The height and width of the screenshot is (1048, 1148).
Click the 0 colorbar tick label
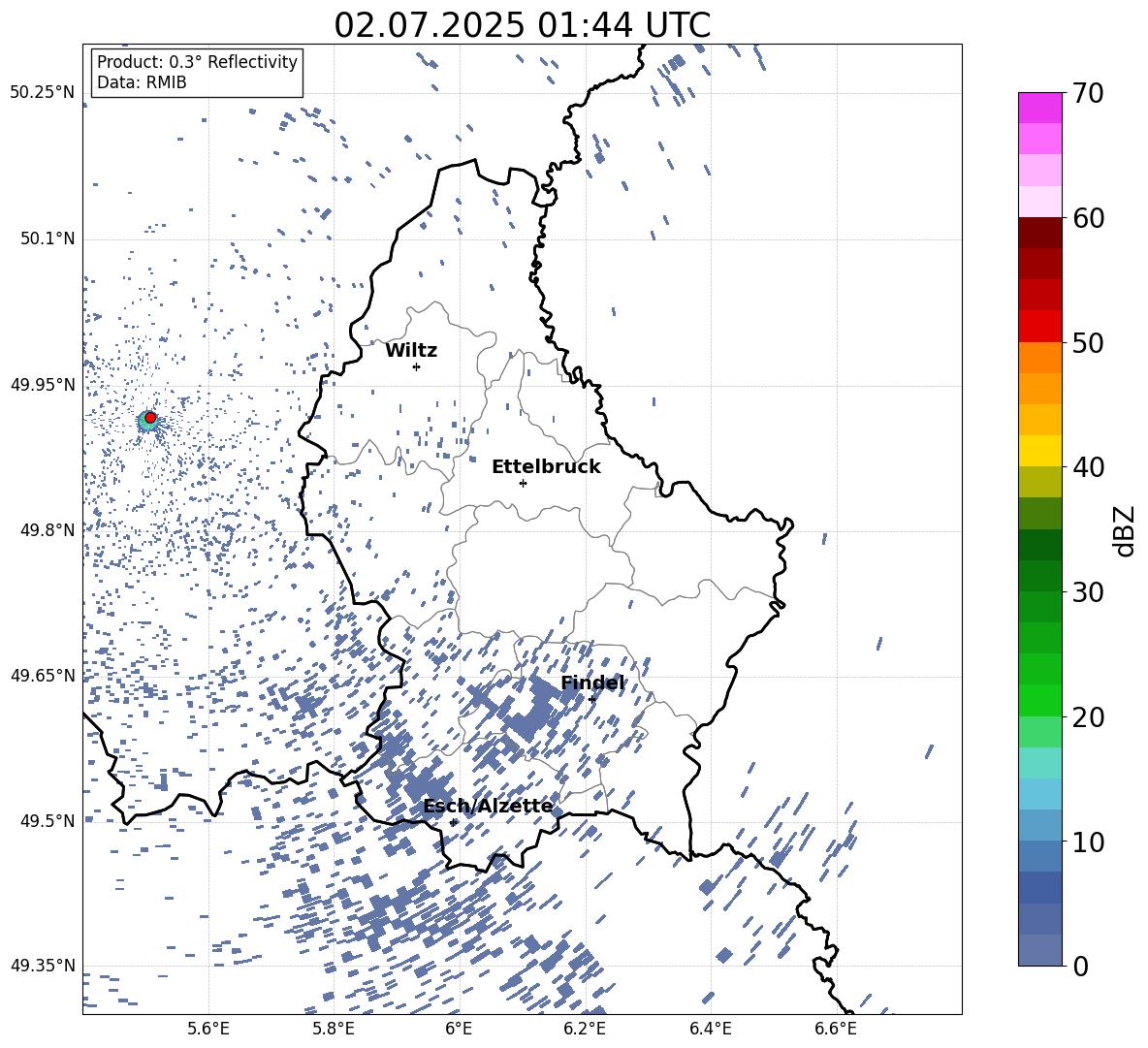pyautogui.click(x=1080, y=966)
